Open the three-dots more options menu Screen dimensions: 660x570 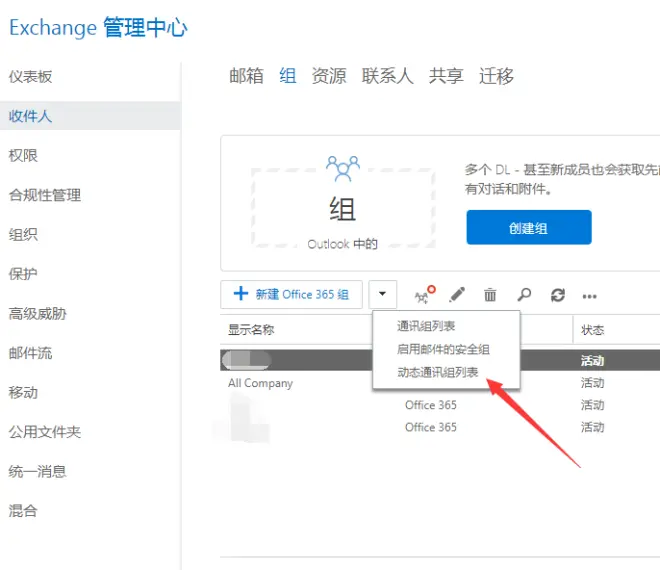(x=589, y=296)
